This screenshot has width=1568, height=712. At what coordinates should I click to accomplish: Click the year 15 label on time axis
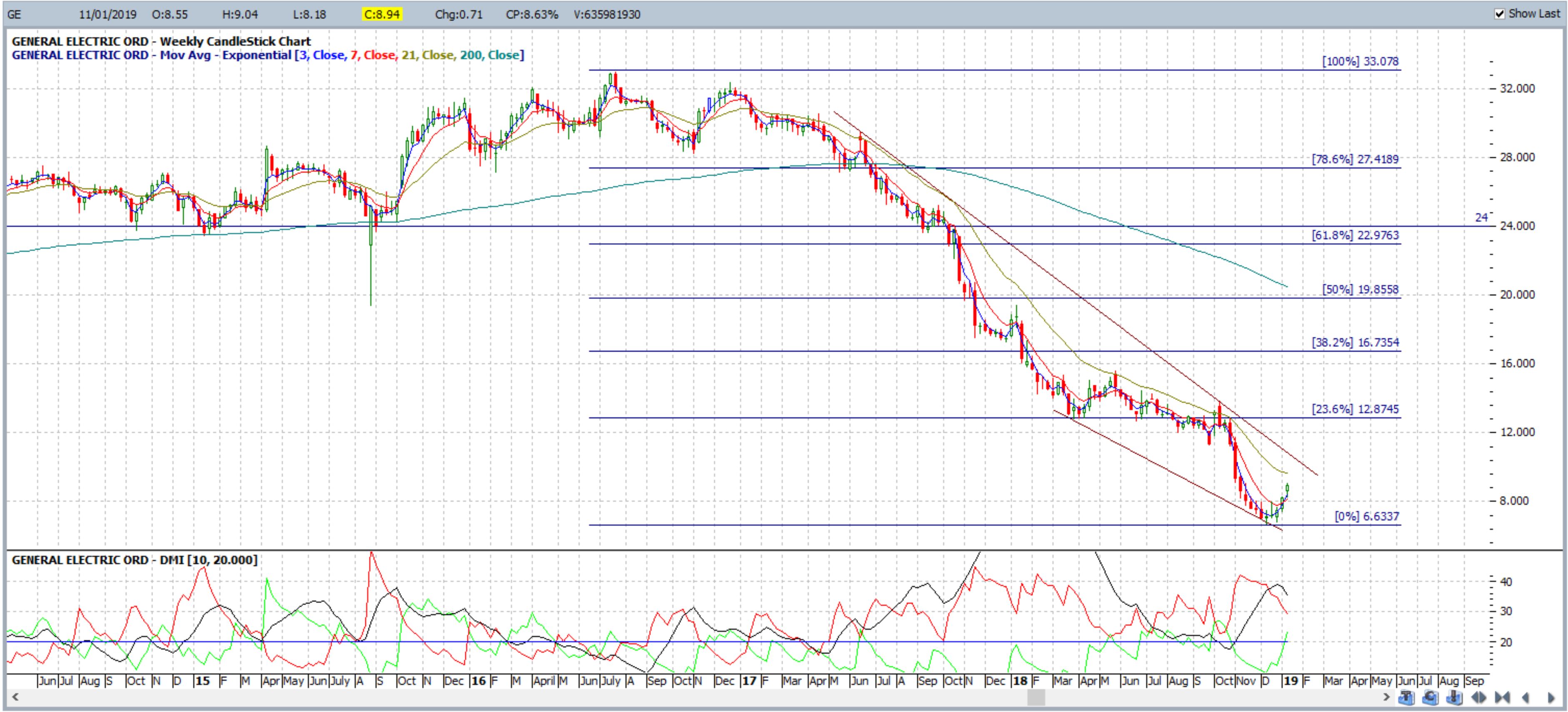coord(203,681)
